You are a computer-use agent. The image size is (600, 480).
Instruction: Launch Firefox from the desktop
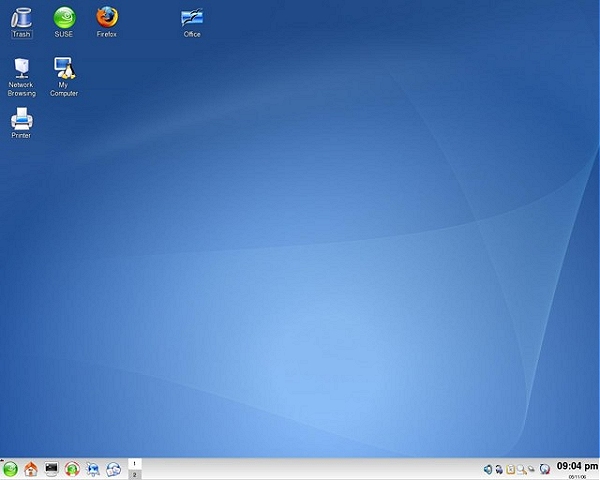coord(106,18)
